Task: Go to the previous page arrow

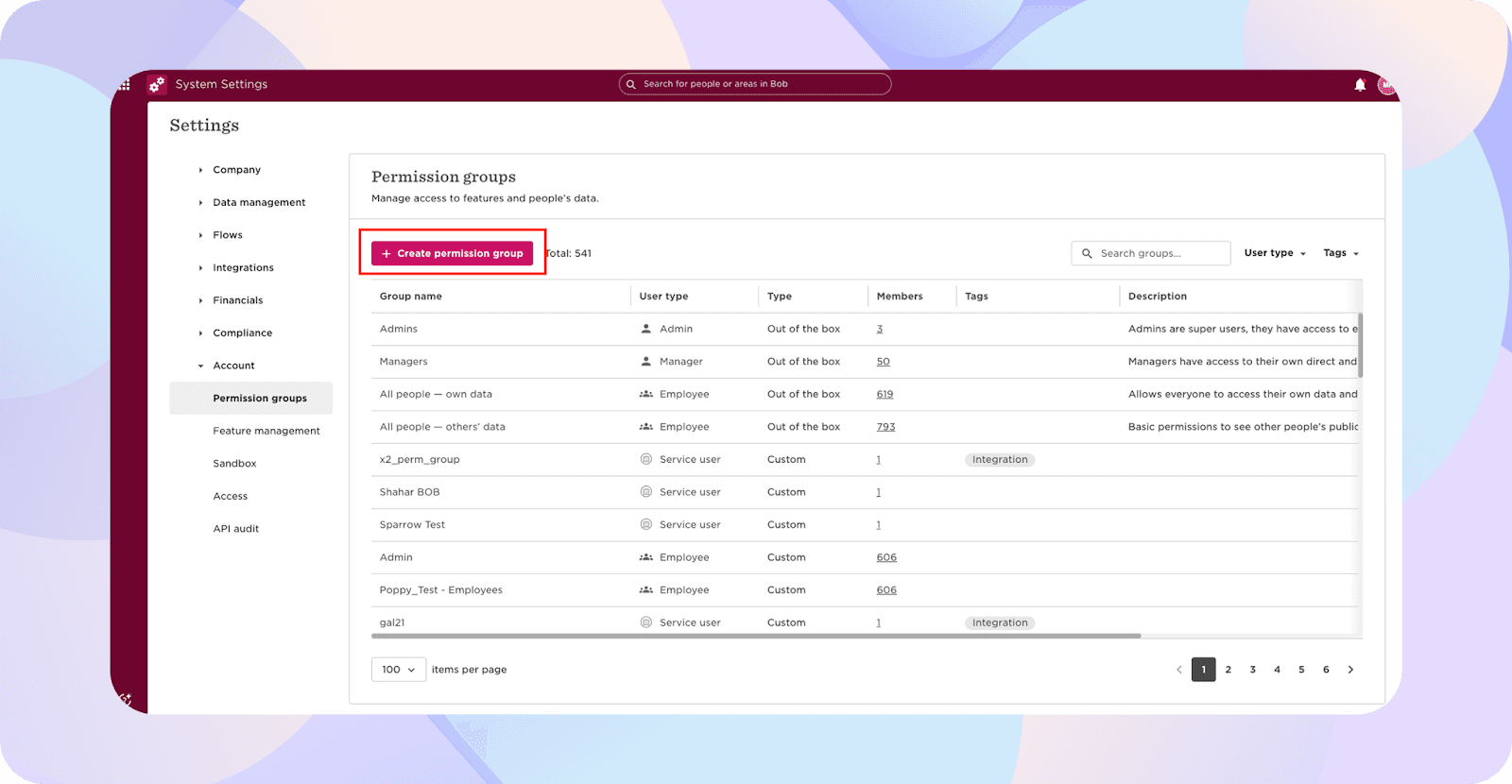Action: coord(1179,670)
